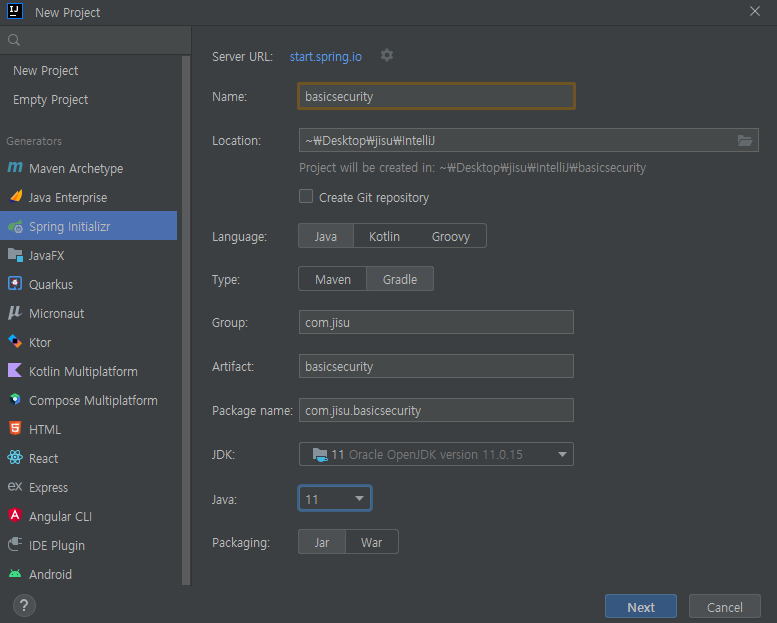Click the search magnifier icon
Image resolution: width=777 pixels, height=623 pixels.
point(14,40)
